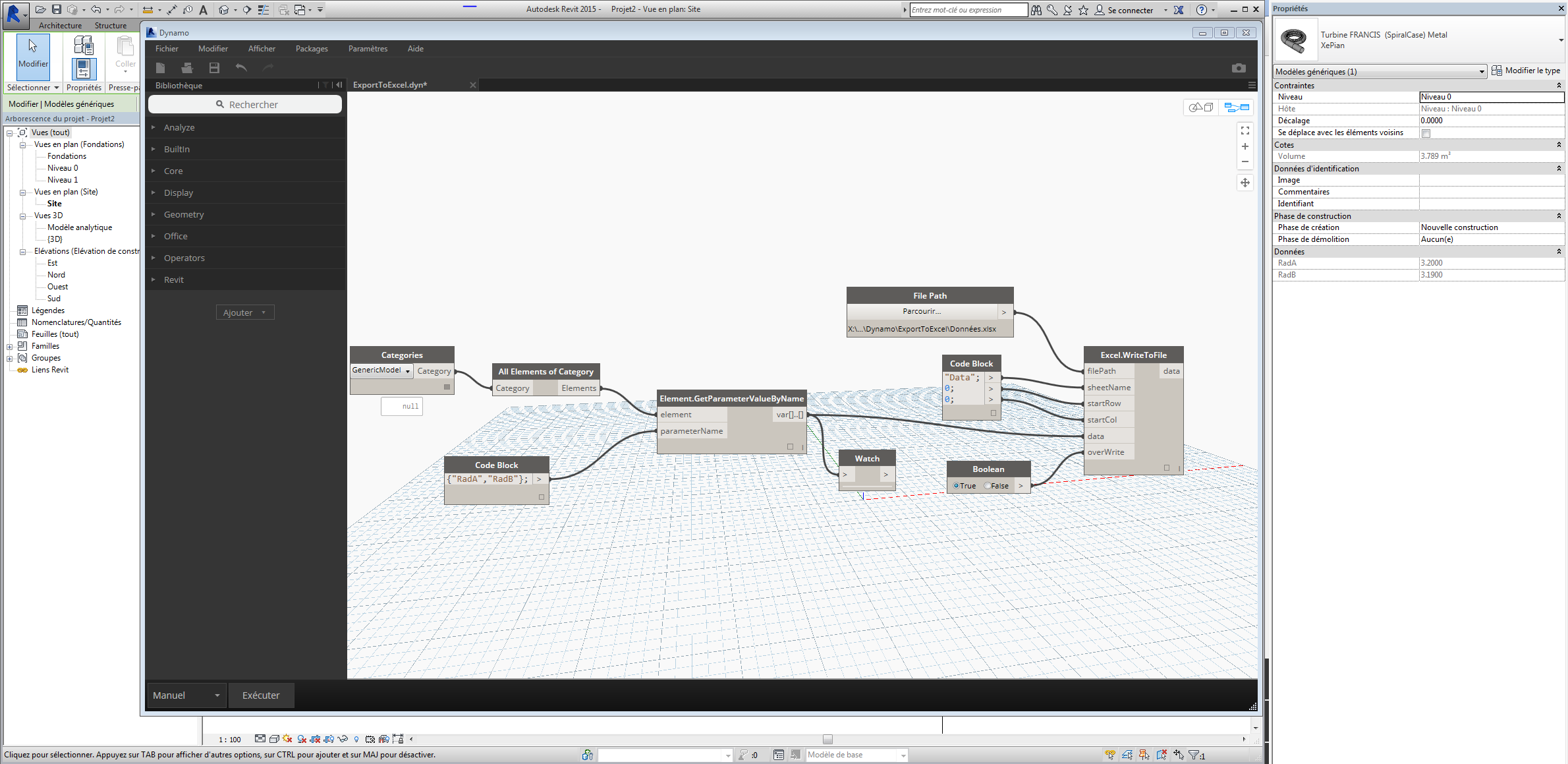Click the Rechercher library search field
This screenshot has height=764, width=1568.
245,105
